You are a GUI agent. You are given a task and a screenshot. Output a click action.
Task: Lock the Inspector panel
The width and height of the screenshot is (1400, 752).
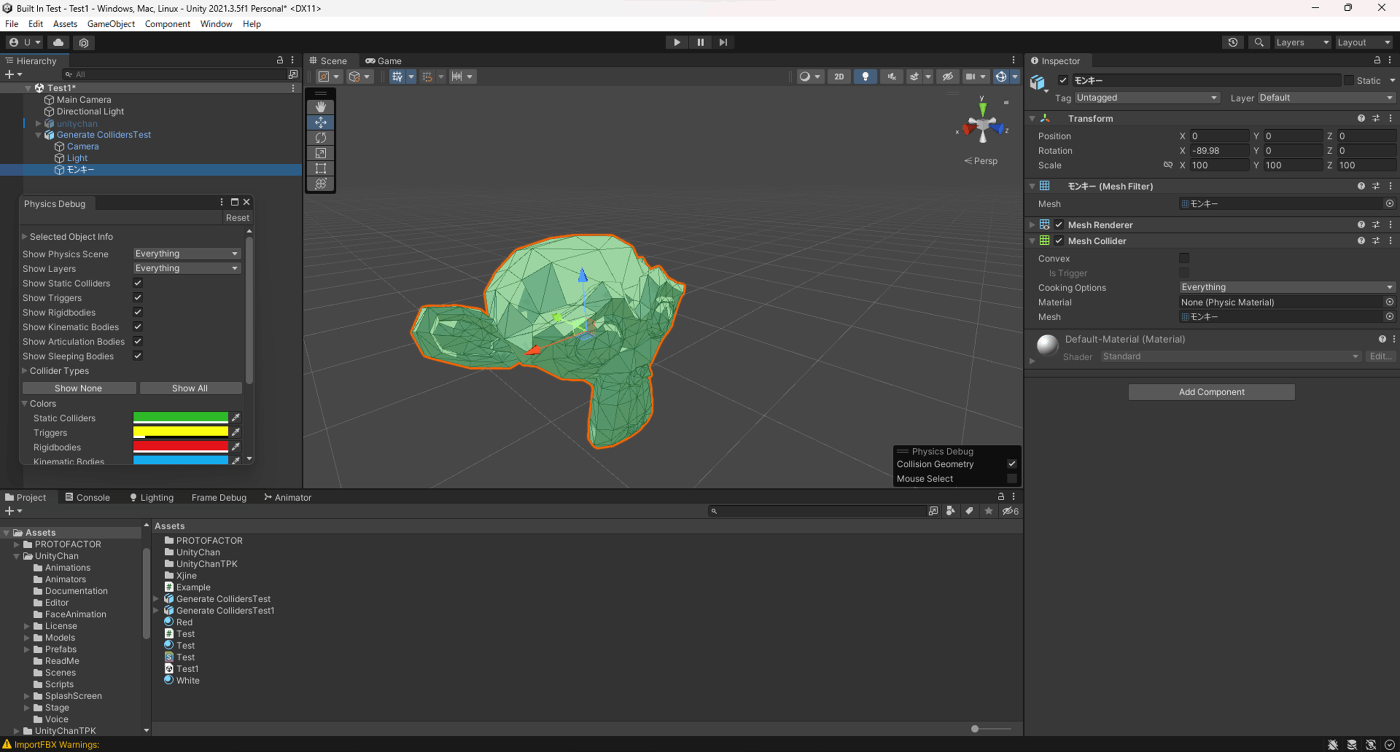coord(1375,61)
